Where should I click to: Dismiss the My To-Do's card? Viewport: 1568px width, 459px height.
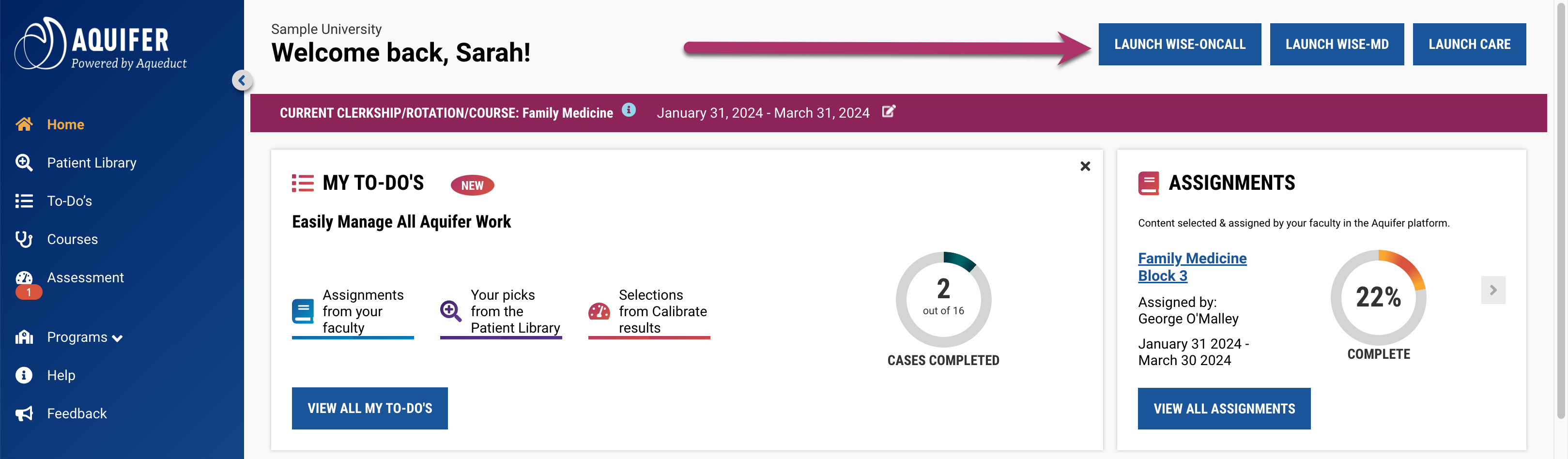click(x=1085, y=166)
